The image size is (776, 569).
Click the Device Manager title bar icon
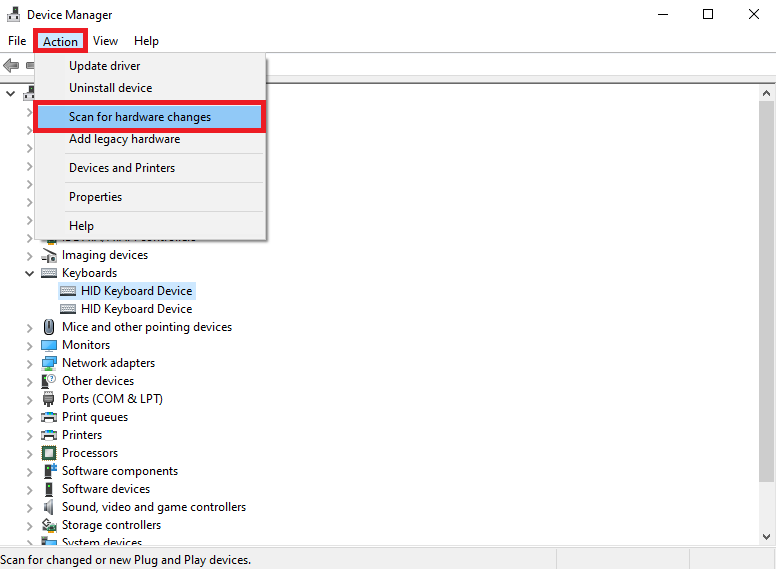pyautogui.click(x=13, y=15)
